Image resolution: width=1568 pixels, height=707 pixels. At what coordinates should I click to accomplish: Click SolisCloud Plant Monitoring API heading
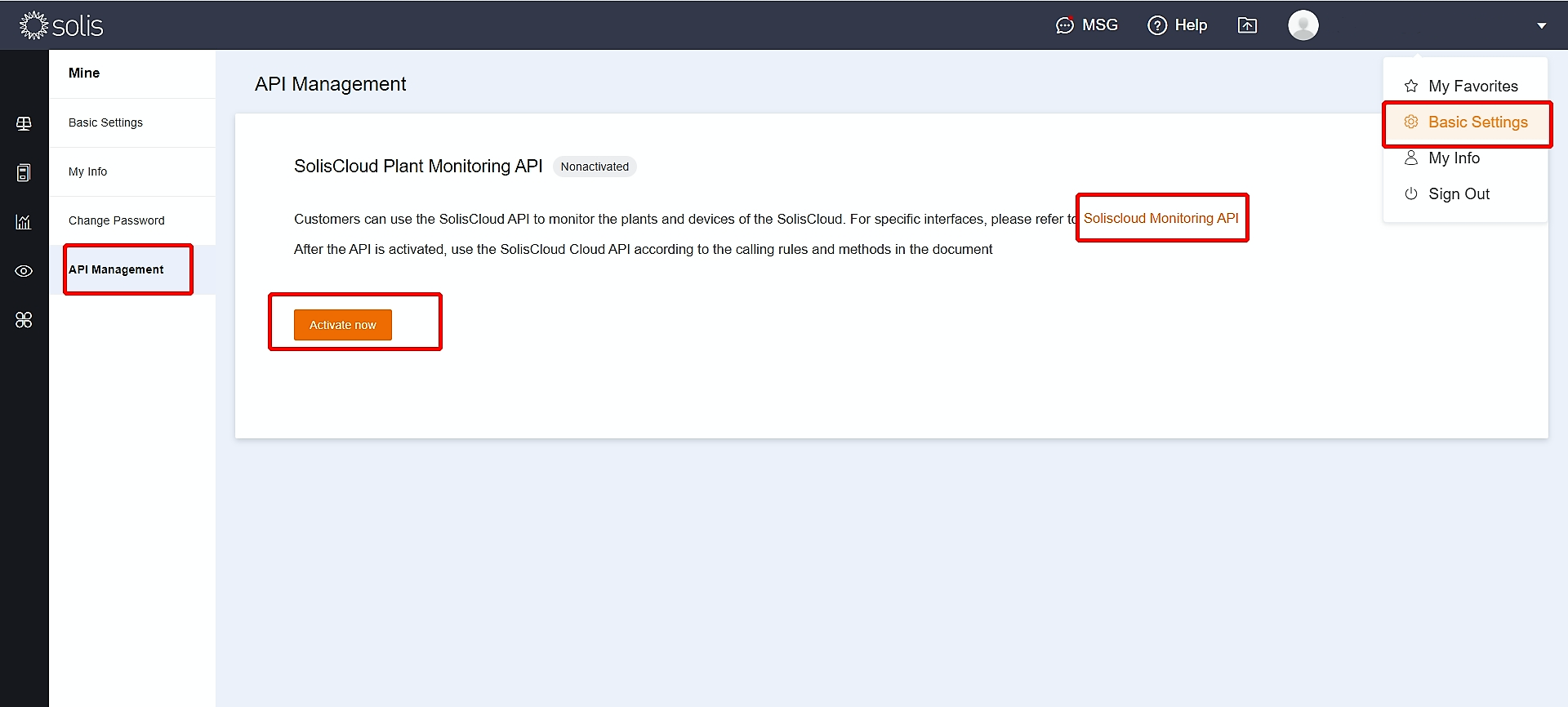point(418,166)
